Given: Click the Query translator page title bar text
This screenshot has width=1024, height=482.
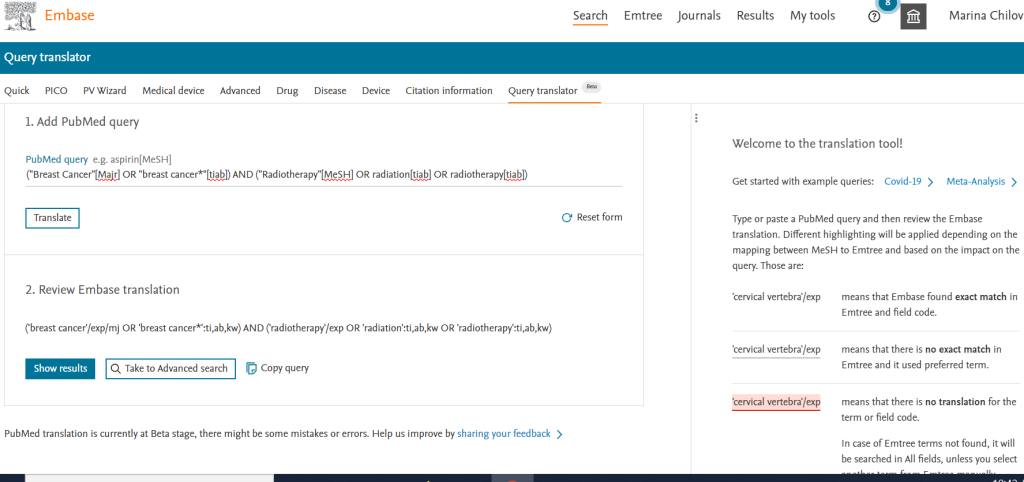Looking at the screenshot, I should tap(47, 57).
